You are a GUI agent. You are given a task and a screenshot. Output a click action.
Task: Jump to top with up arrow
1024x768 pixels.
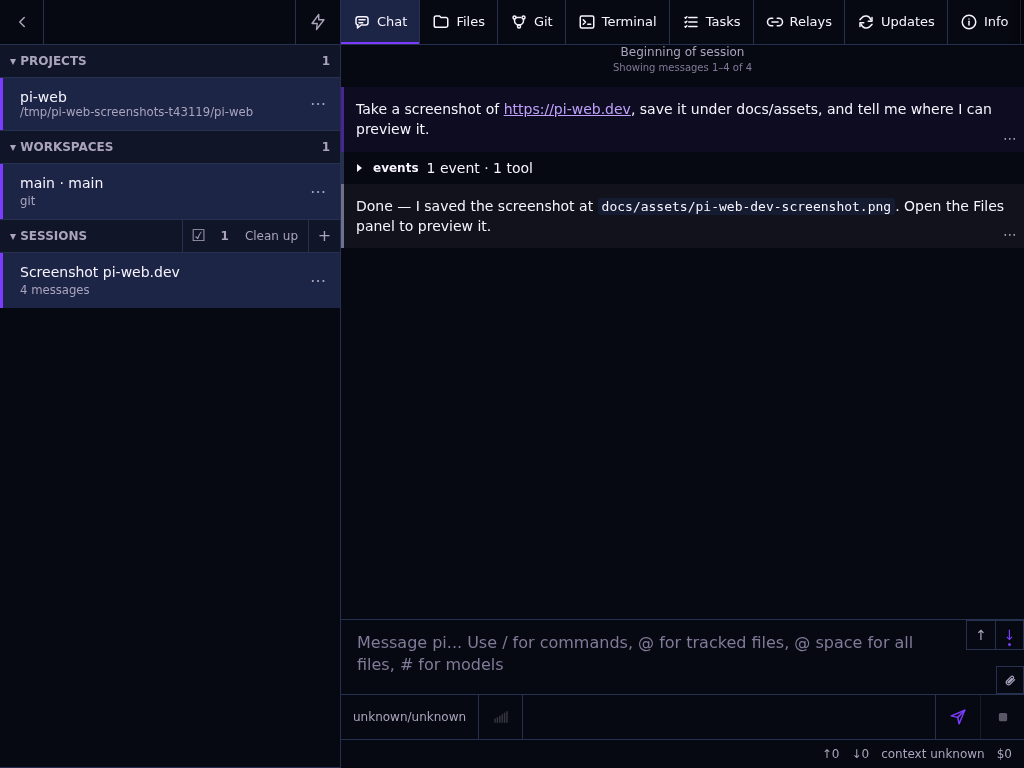(x=981, y=635)
